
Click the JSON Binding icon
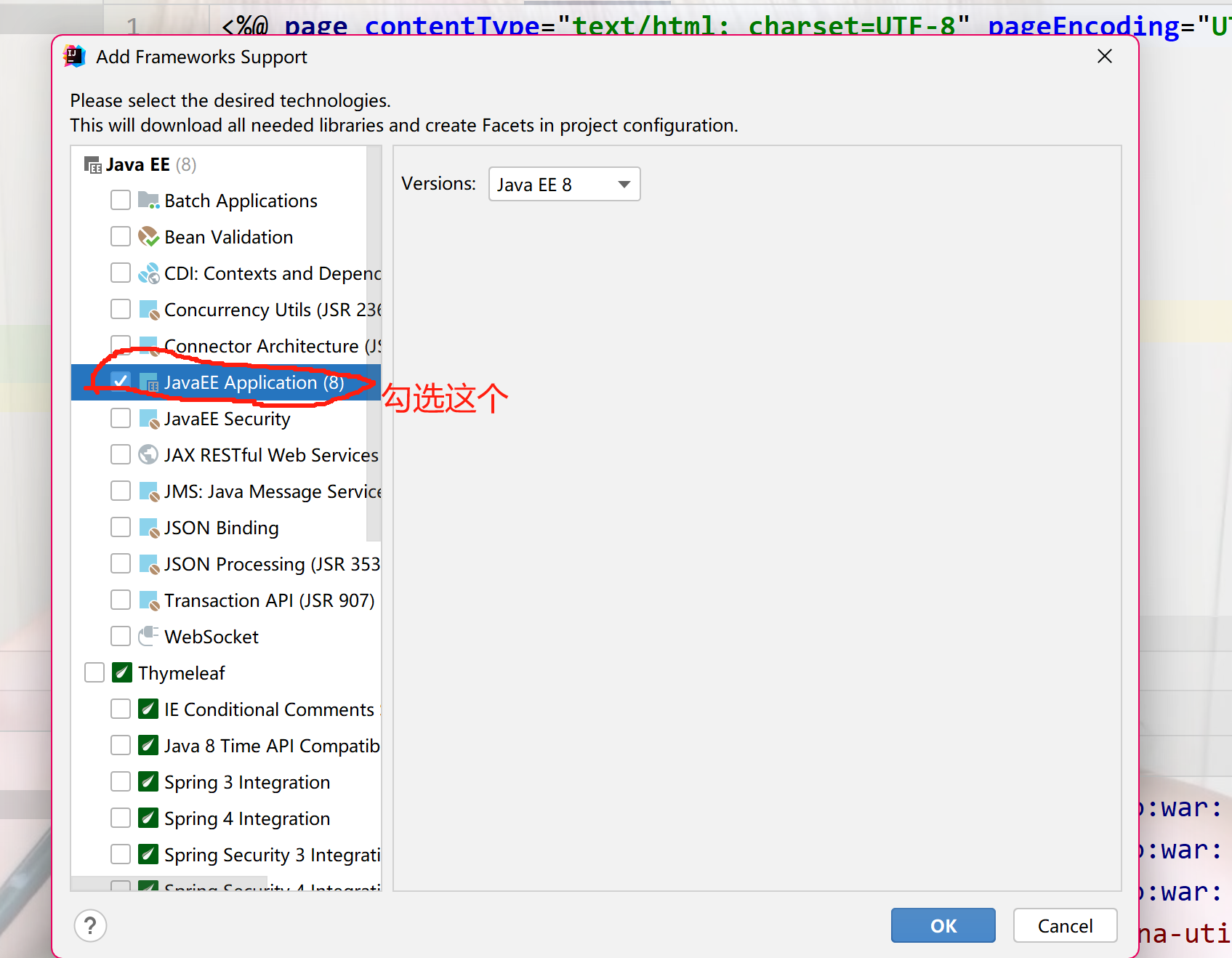click(148, 527)
